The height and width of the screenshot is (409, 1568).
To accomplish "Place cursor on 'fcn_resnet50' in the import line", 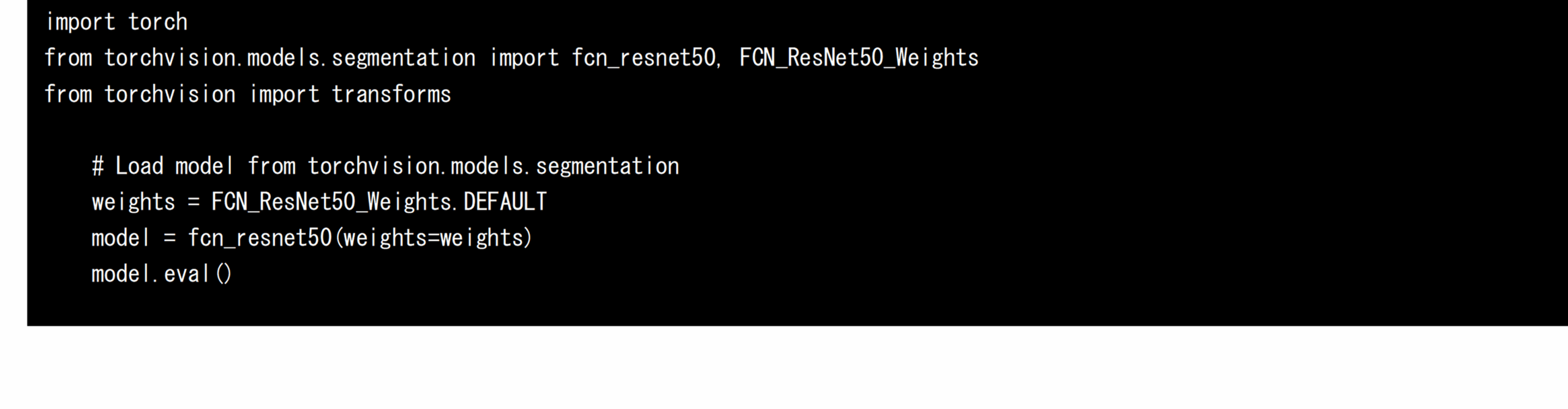I will 644,58.
